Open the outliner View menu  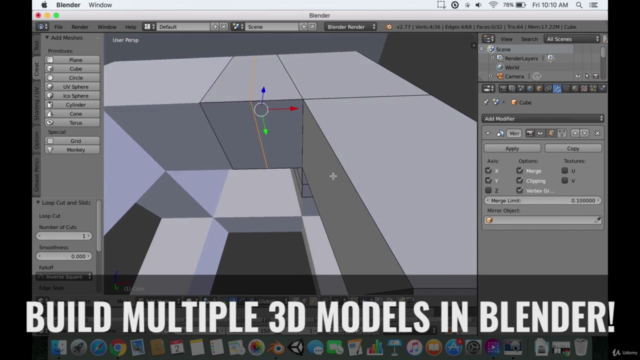(x=507, y=39)
